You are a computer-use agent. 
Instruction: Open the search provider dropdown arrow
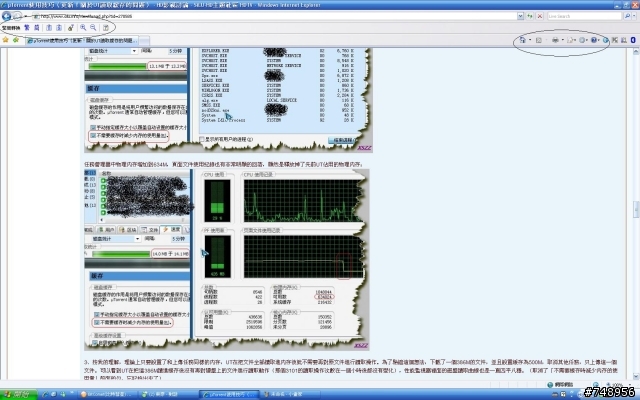click(x=634, y=16)
